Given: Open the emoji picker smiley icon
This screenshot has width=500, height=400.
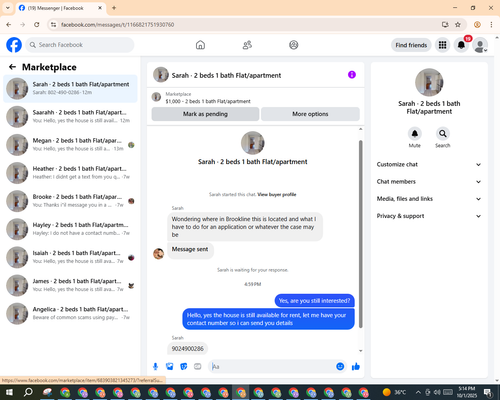Looking at the screenshot, I should (340, 367).
